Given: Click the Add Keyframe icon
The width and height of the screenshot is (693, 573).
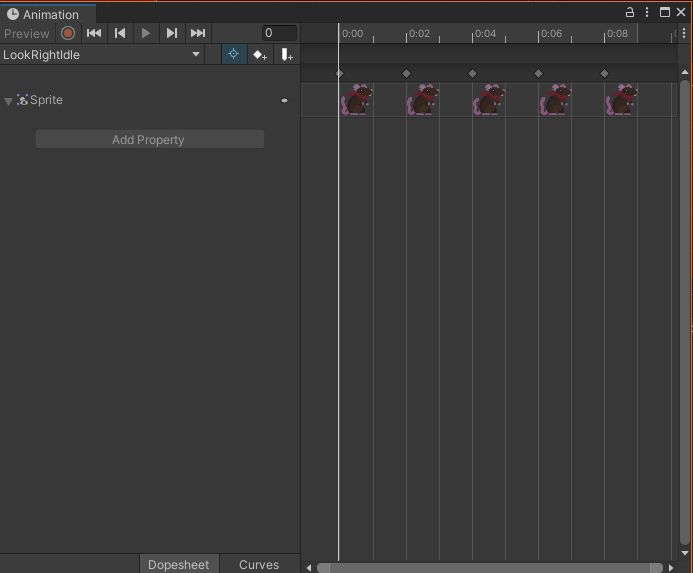Looking at the screenshot, I should point(260,55).
